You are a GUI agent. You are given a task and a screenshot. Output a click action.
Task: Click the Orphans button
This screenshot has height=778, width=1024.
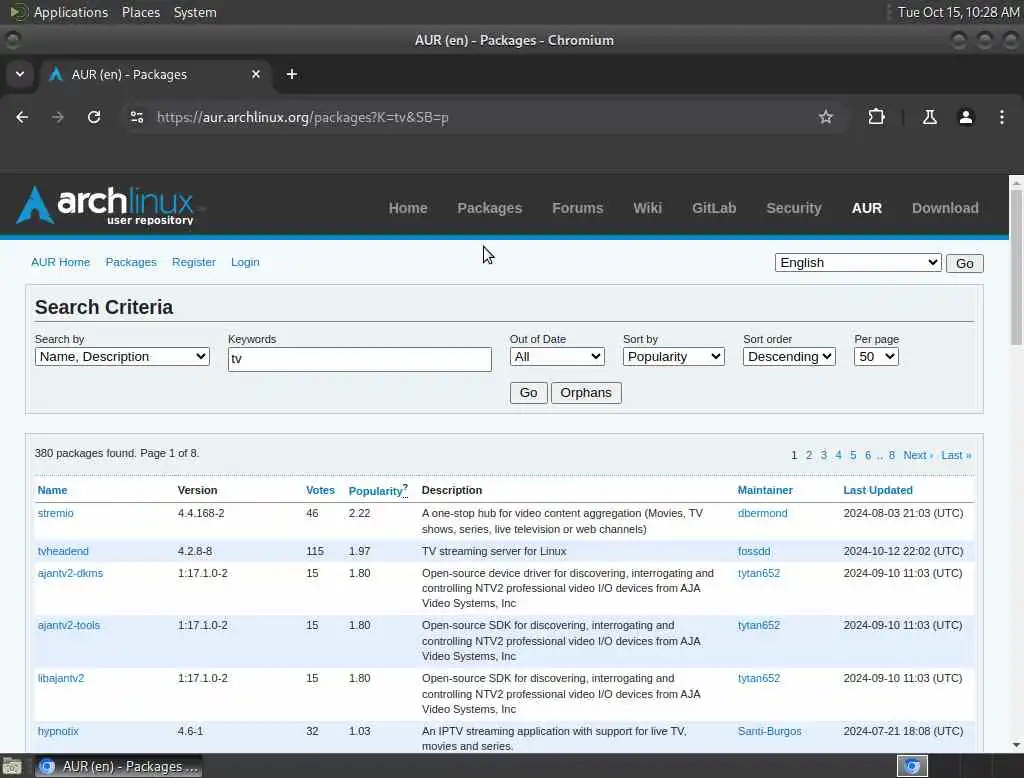coord(586,393)
